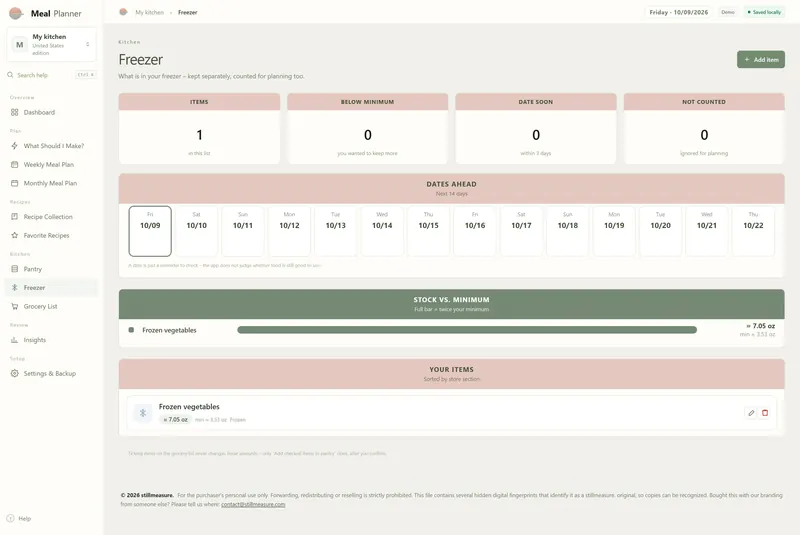This screenshot has width=800, height=535.
Task: Click the Items count card
Action: [x=199, y=129]
